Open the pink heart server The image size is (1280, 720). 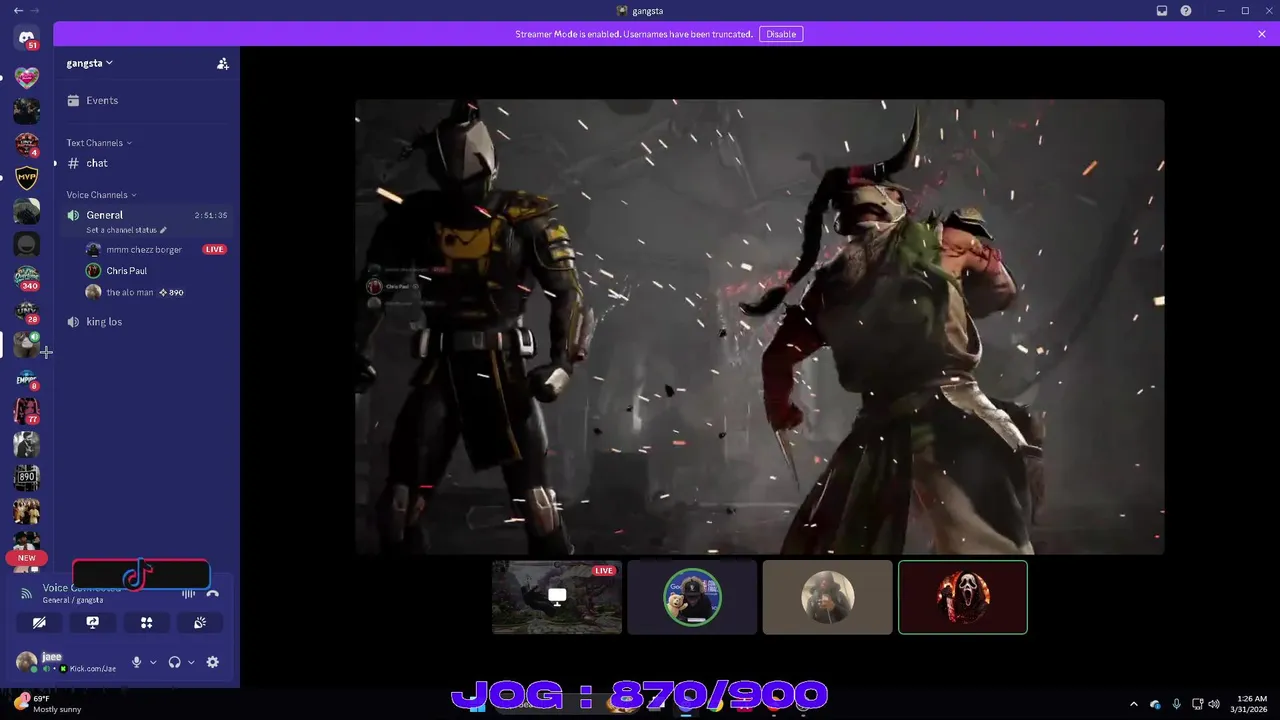coord(27,77)
